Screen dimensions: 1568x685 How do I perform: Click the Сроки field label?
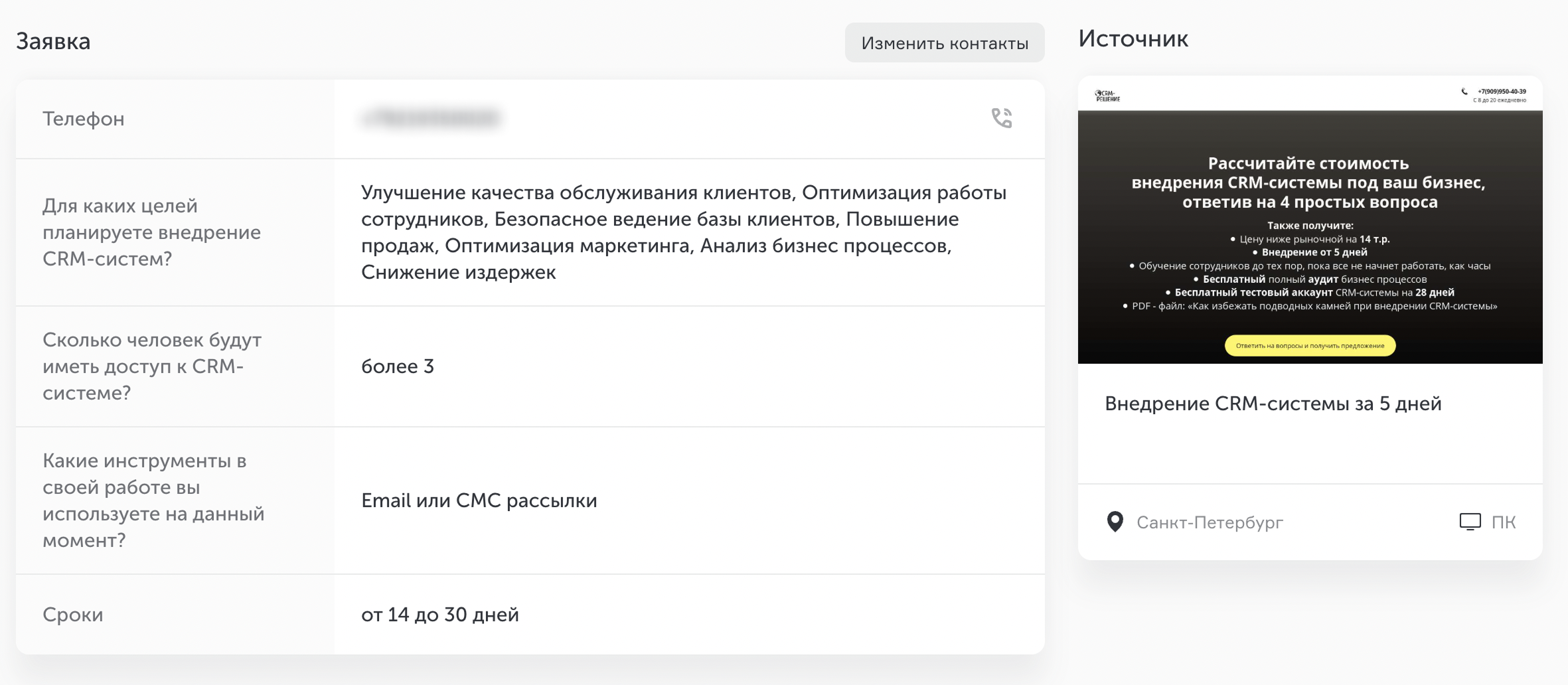coord(73,615)
